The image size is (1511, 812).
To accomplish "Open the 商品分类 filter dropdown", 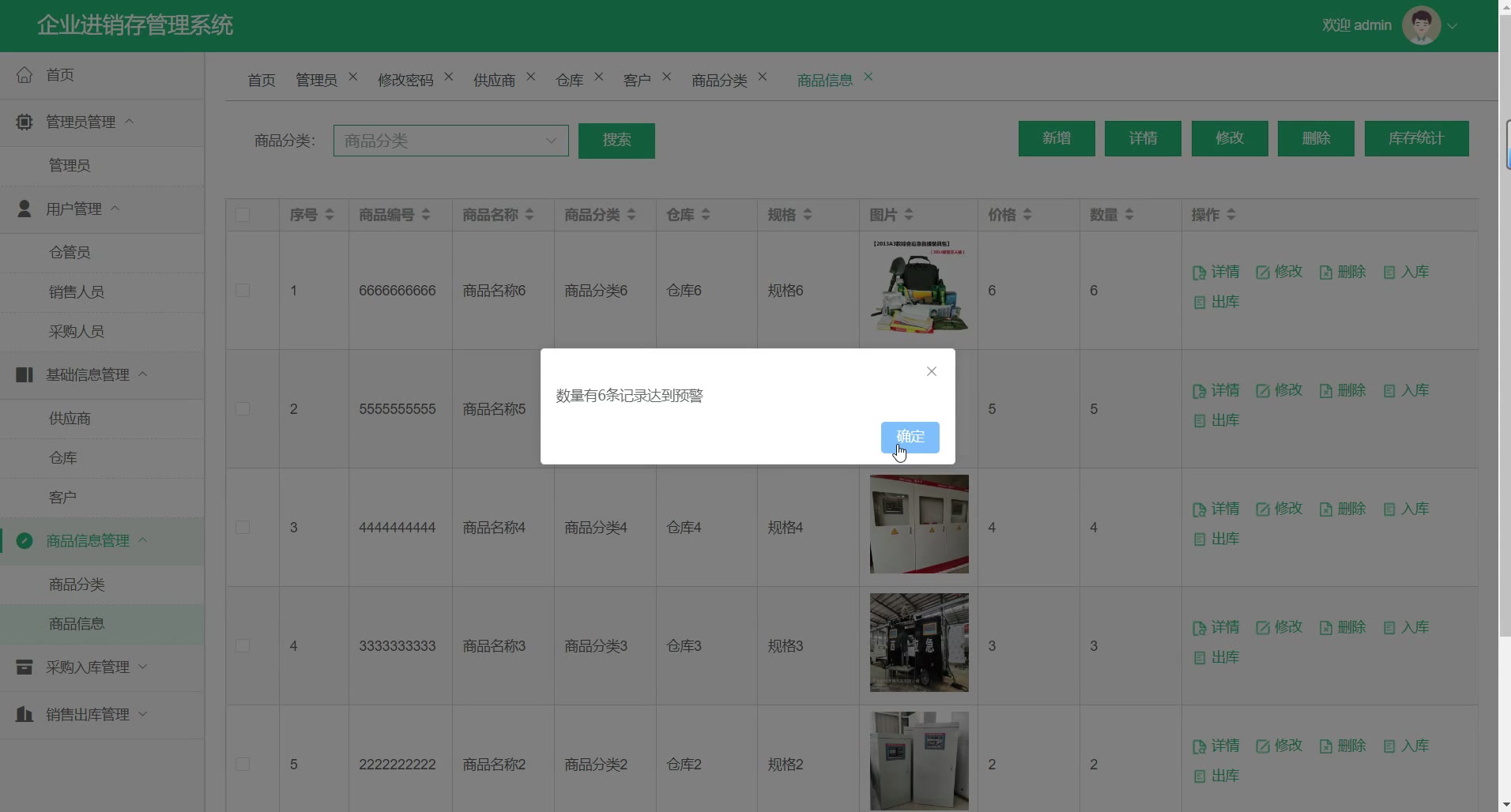I will click(450, 141).
